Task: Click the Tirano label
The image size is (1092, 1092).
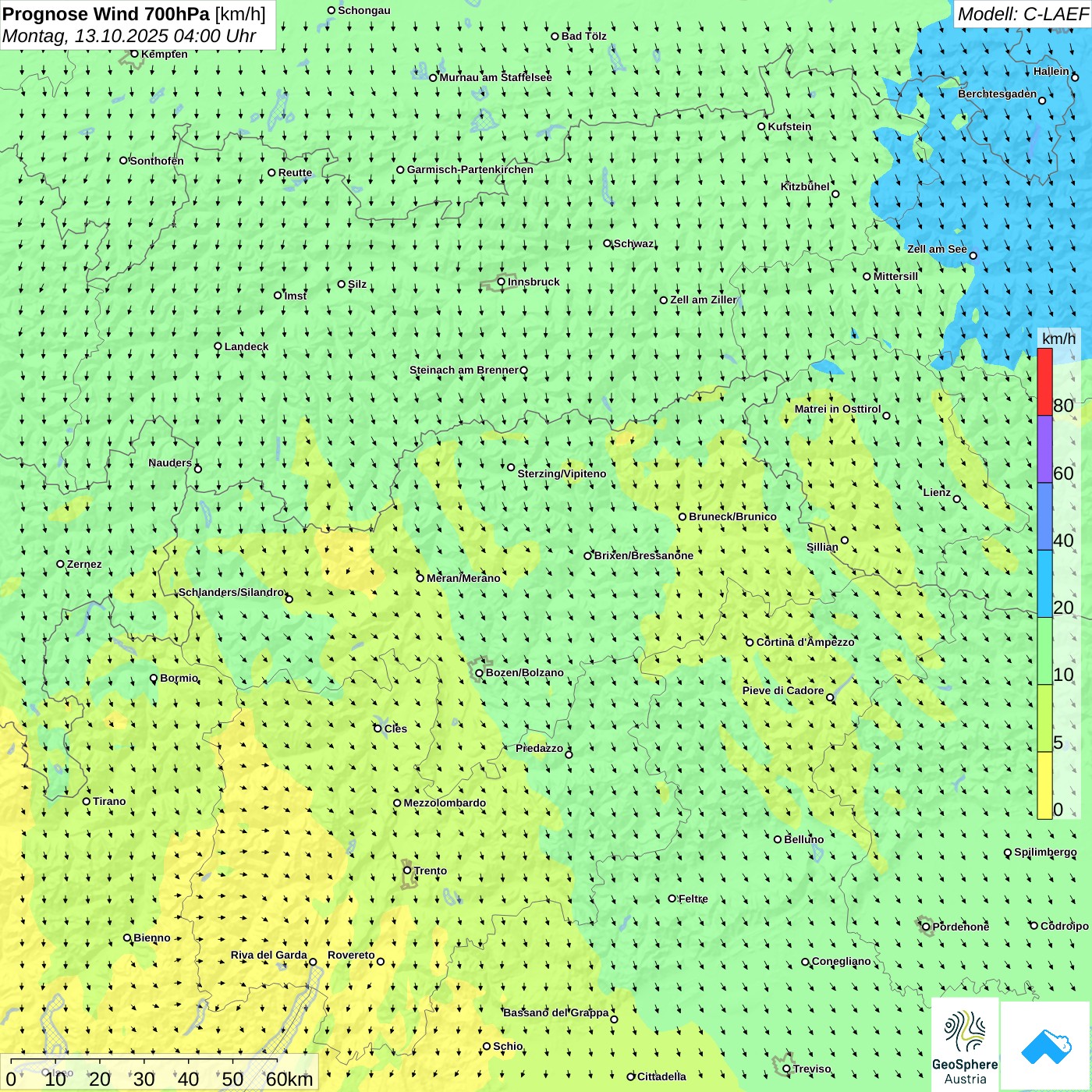Action: click(x=109, y=801)
